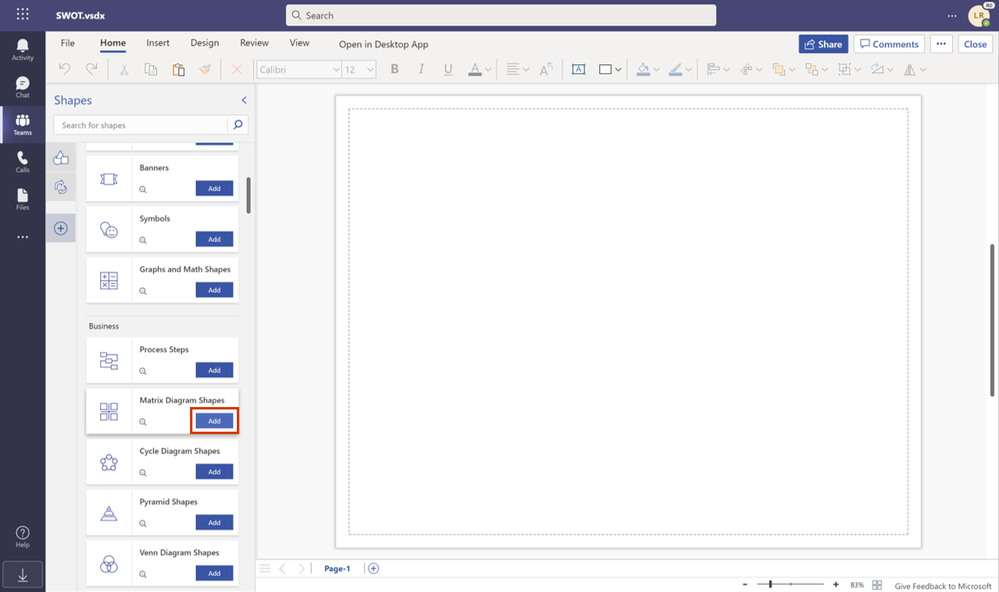
Task: Undo the last action
Action: click(64, 69)
